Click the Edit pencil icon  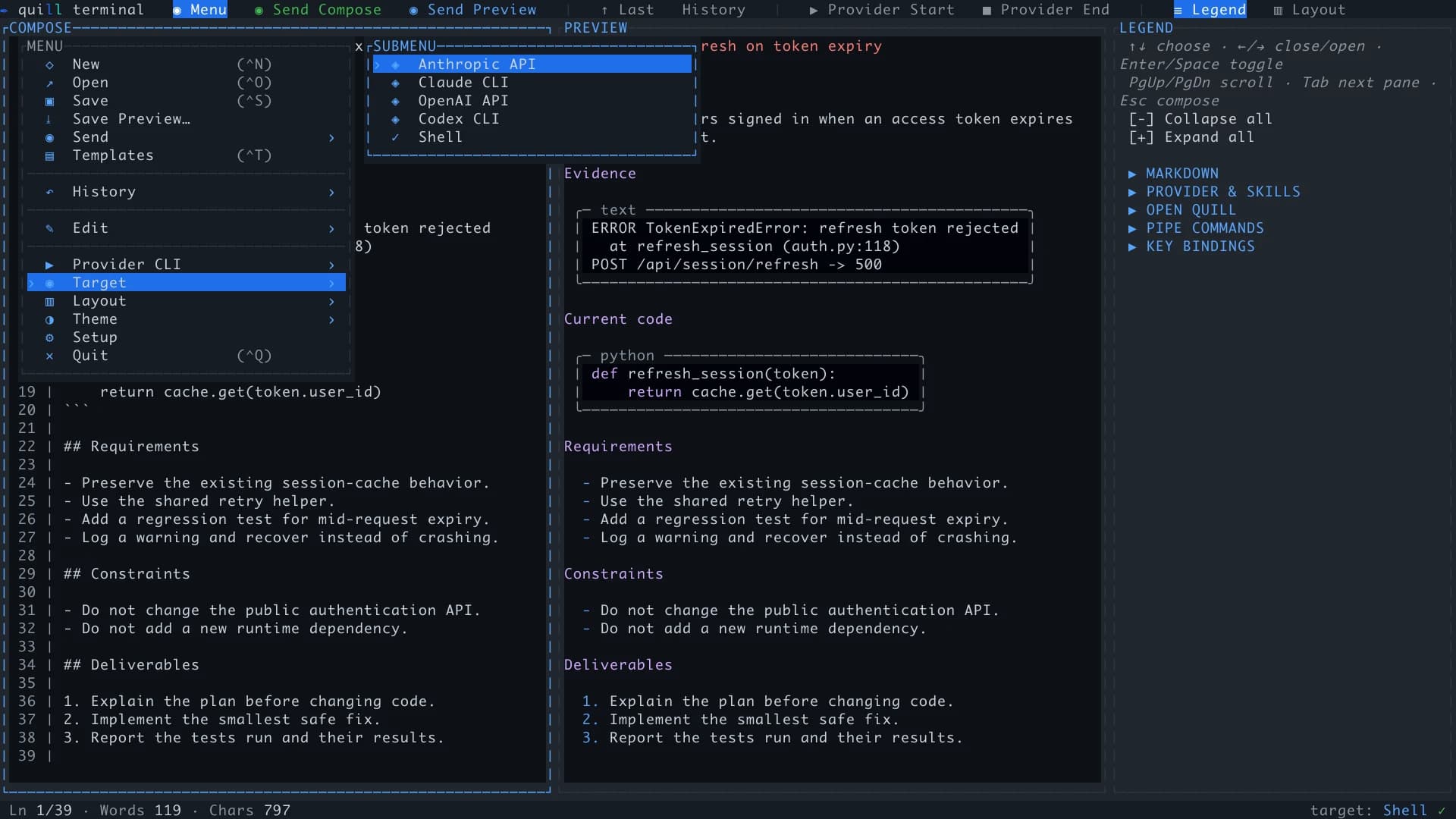click(x=49, y=228)
